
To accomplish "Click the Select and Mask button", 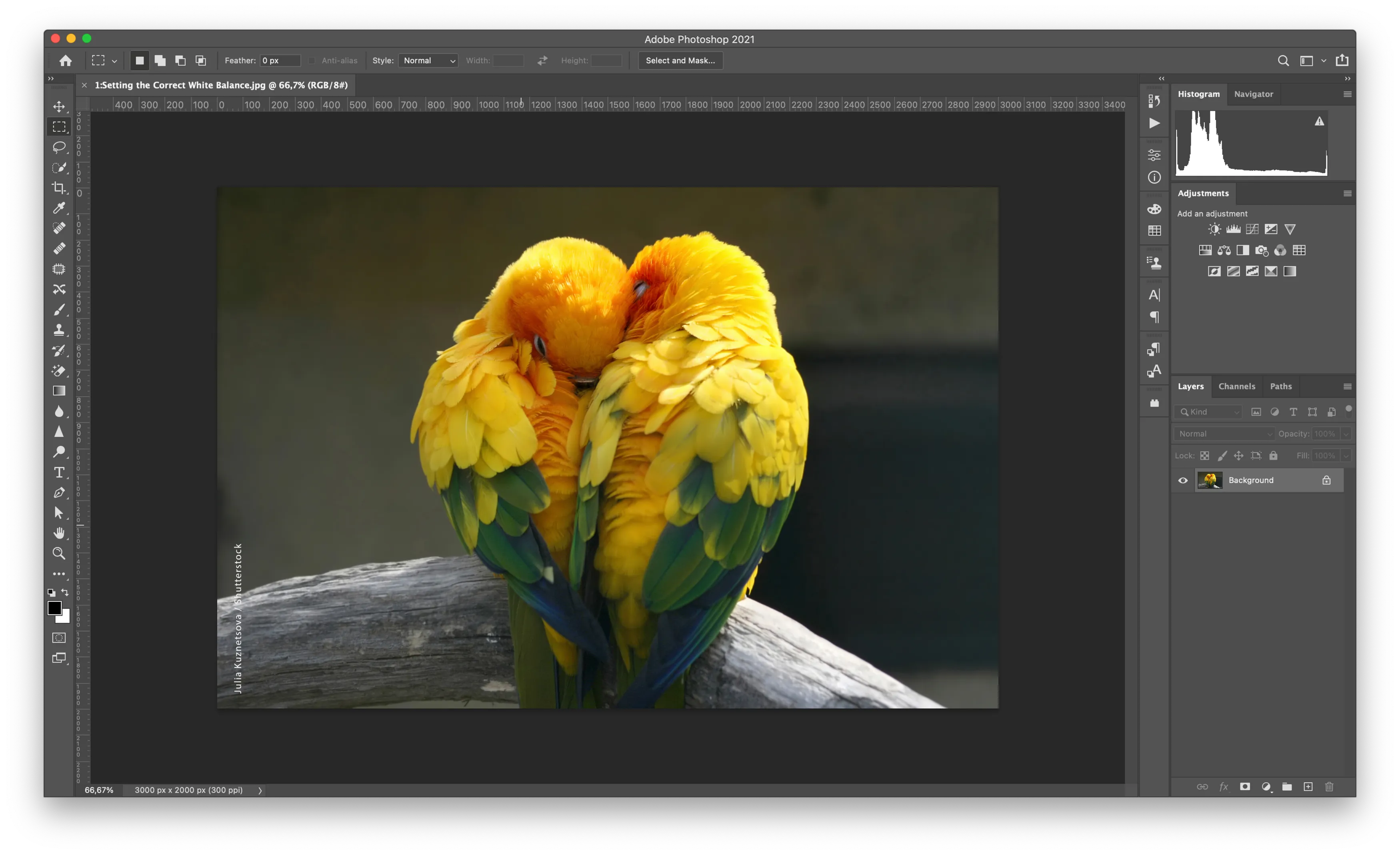I will pyautogui.click(x=680, y=60).
